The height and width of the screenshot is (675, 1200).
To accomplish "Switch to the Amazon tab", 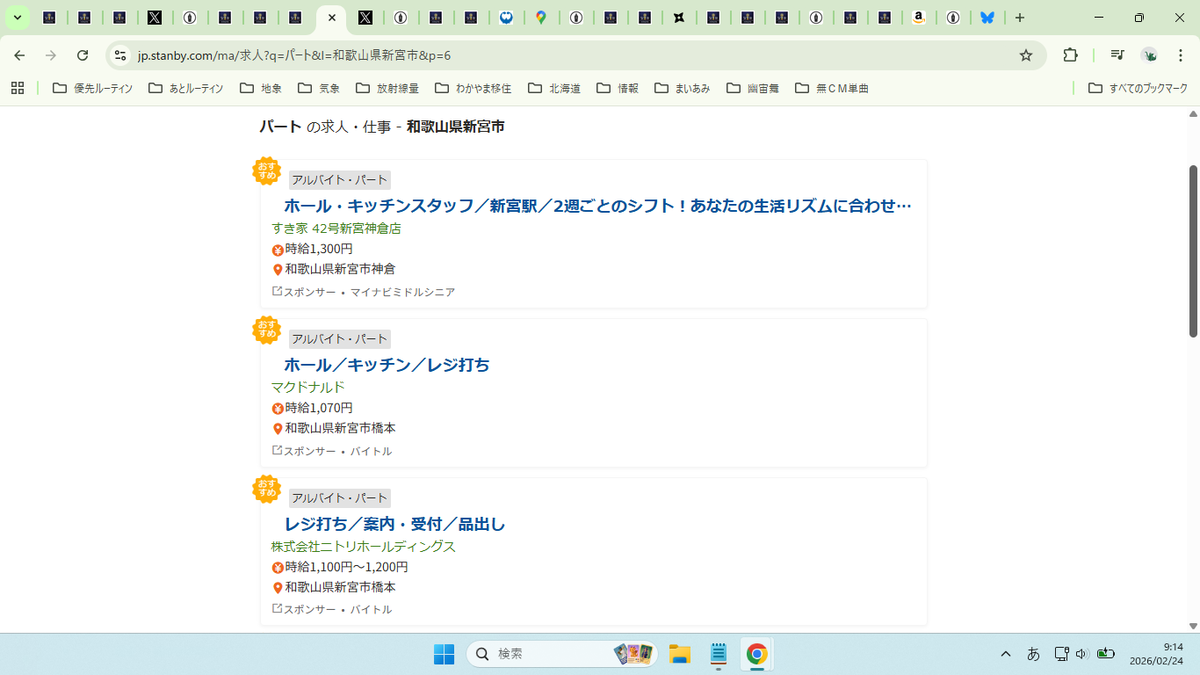I will pos(918,18).
